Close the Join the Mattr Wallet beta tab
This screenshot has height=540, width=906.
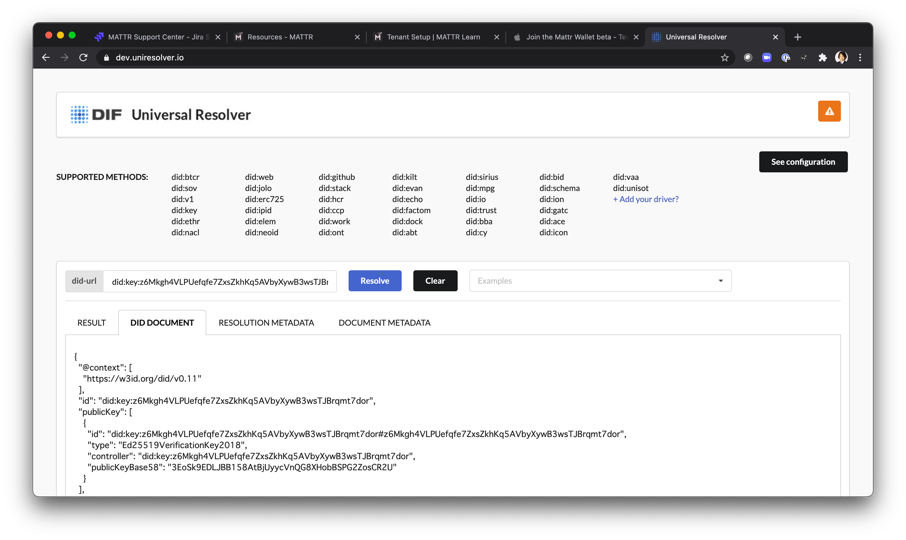pyautogui.click(x=636, y=37)
